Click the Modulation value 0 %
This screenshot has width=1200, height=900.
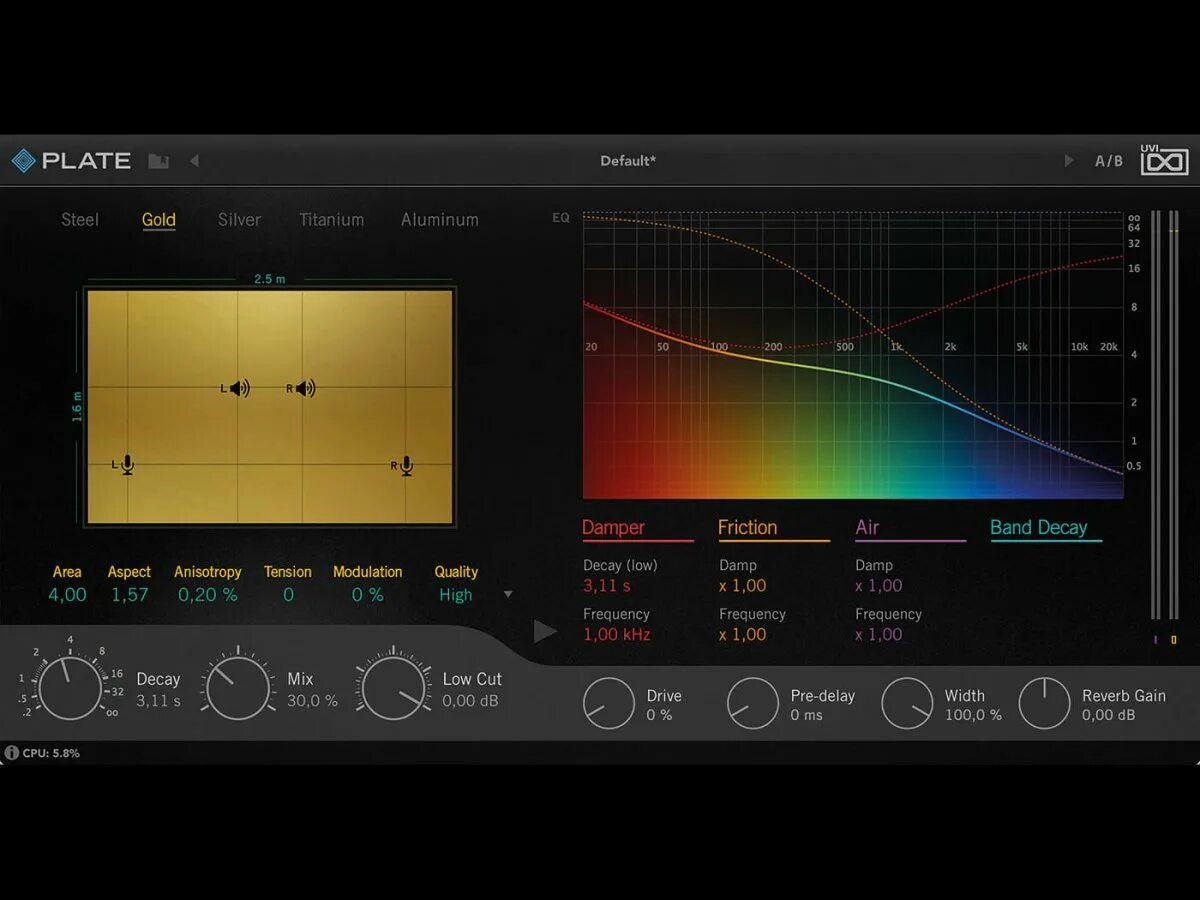368,595
